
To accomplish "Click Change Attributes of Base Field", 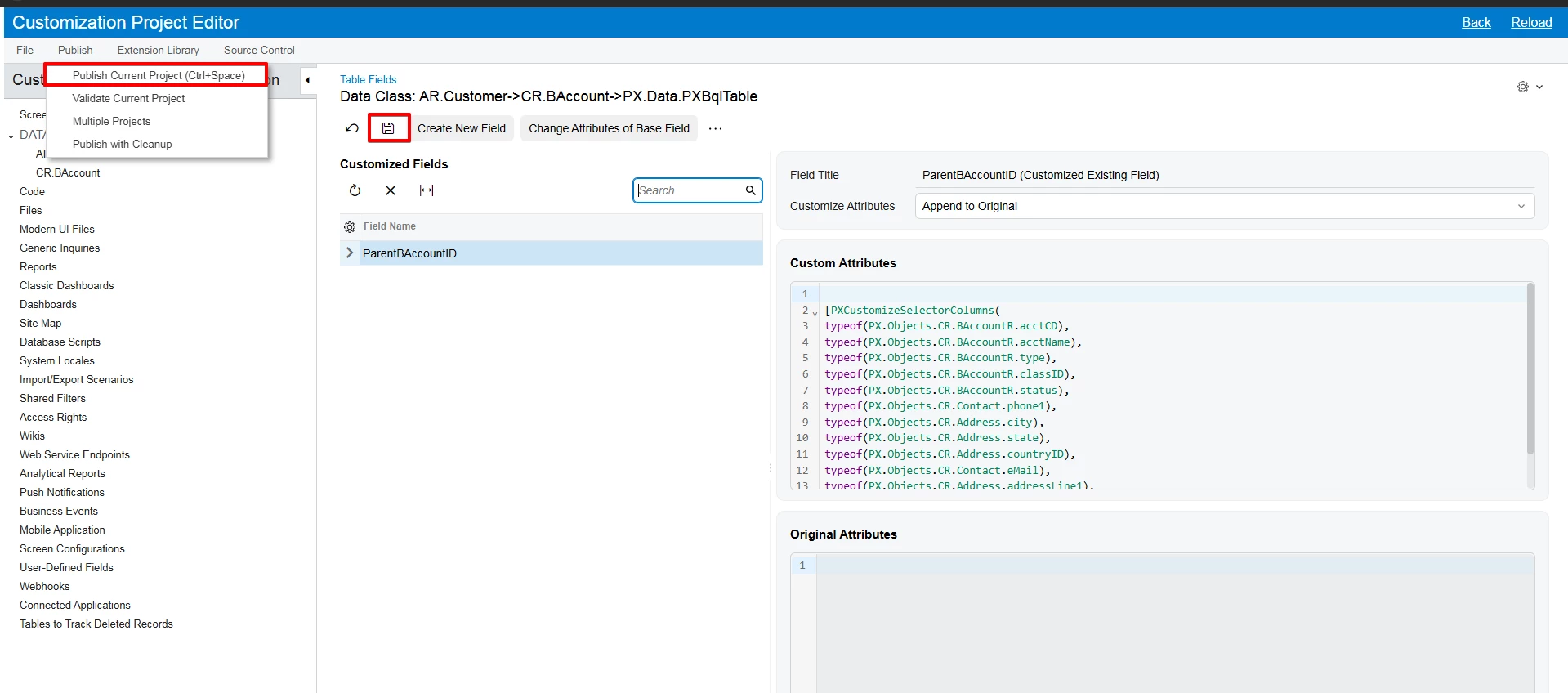I will click(609, 128).
